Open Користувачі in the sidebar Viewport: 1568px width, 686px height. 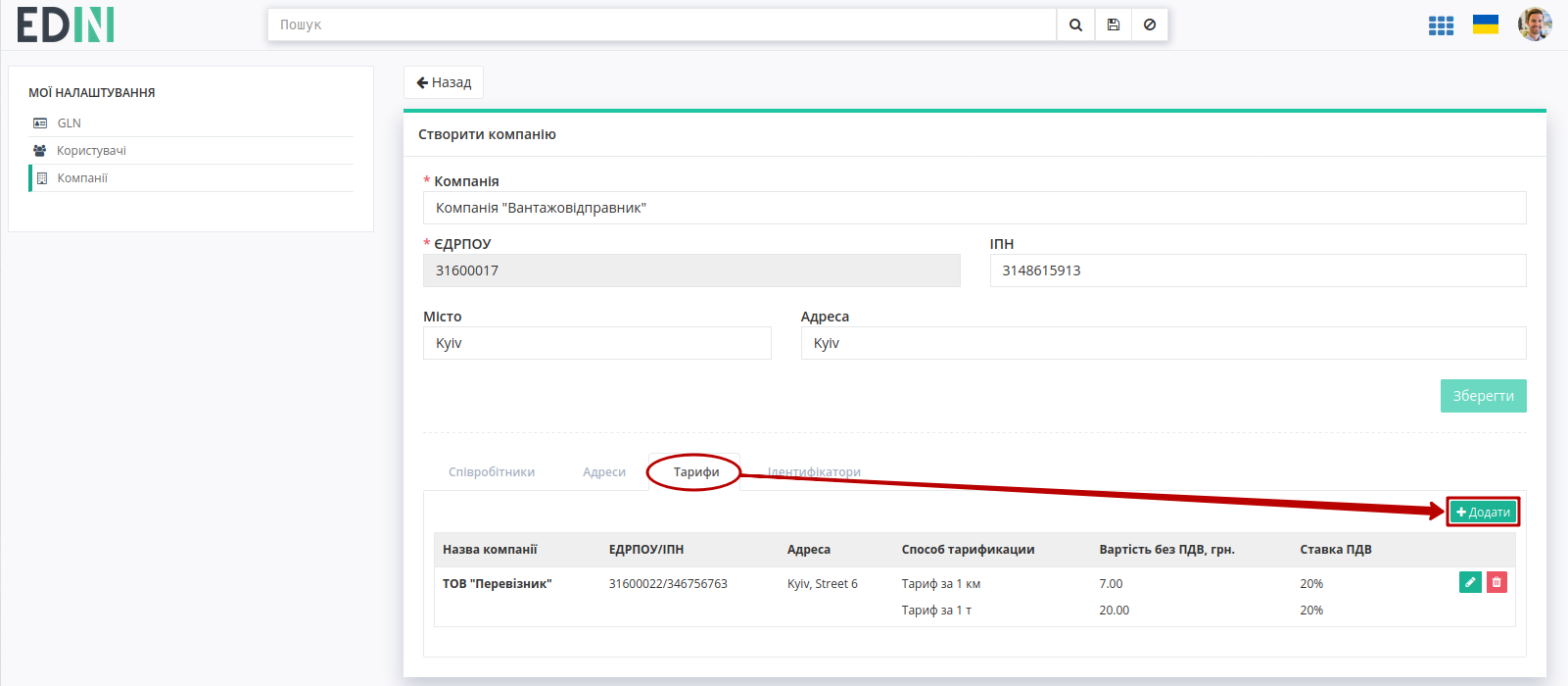coord(91,151)
